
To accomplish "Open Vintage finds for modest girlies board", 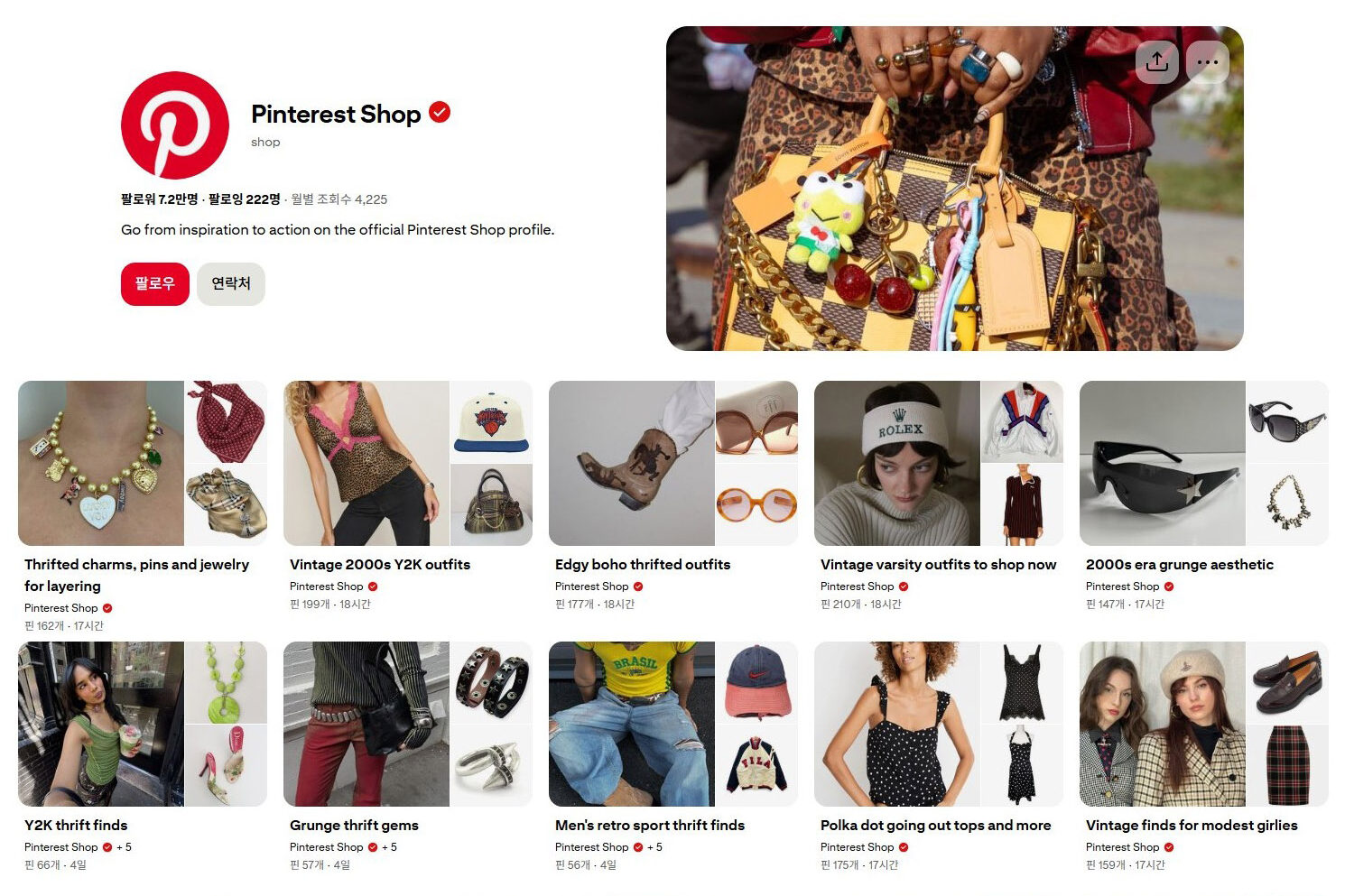I will [x=1192, y=825].
